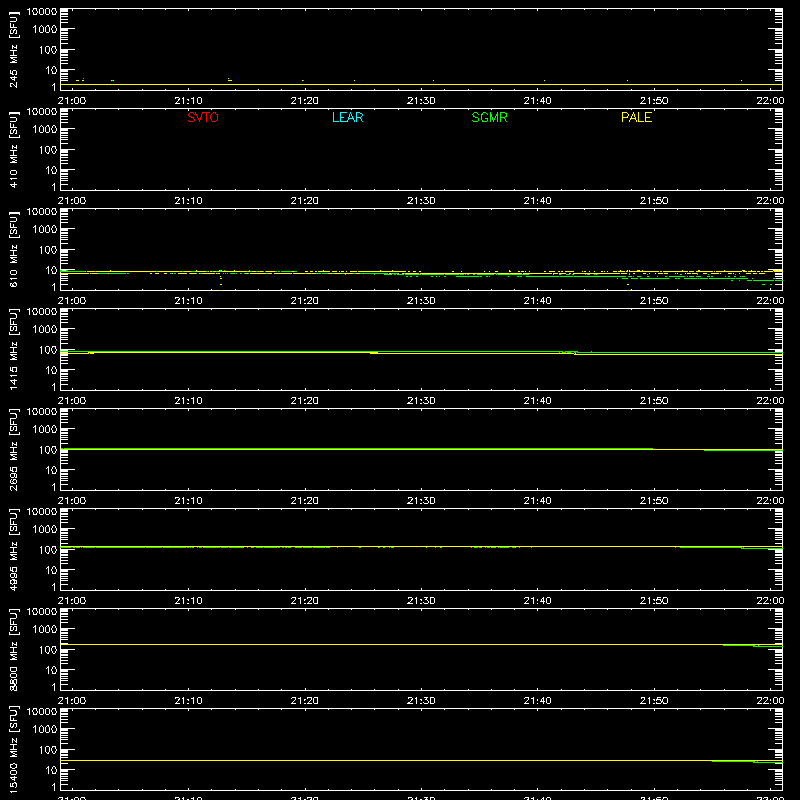Click 21:50 tick label below 8800 MHz panel
The width and height of the screenshot is (800, 800).
pos(654,701)
